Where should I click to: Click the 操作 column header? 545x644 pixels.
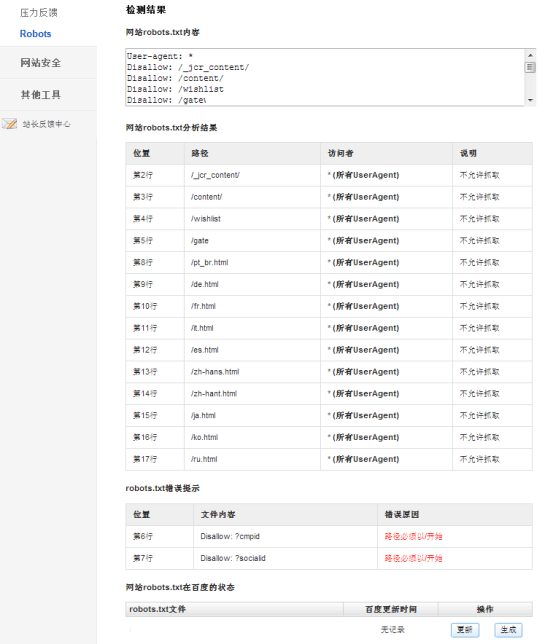485,609
